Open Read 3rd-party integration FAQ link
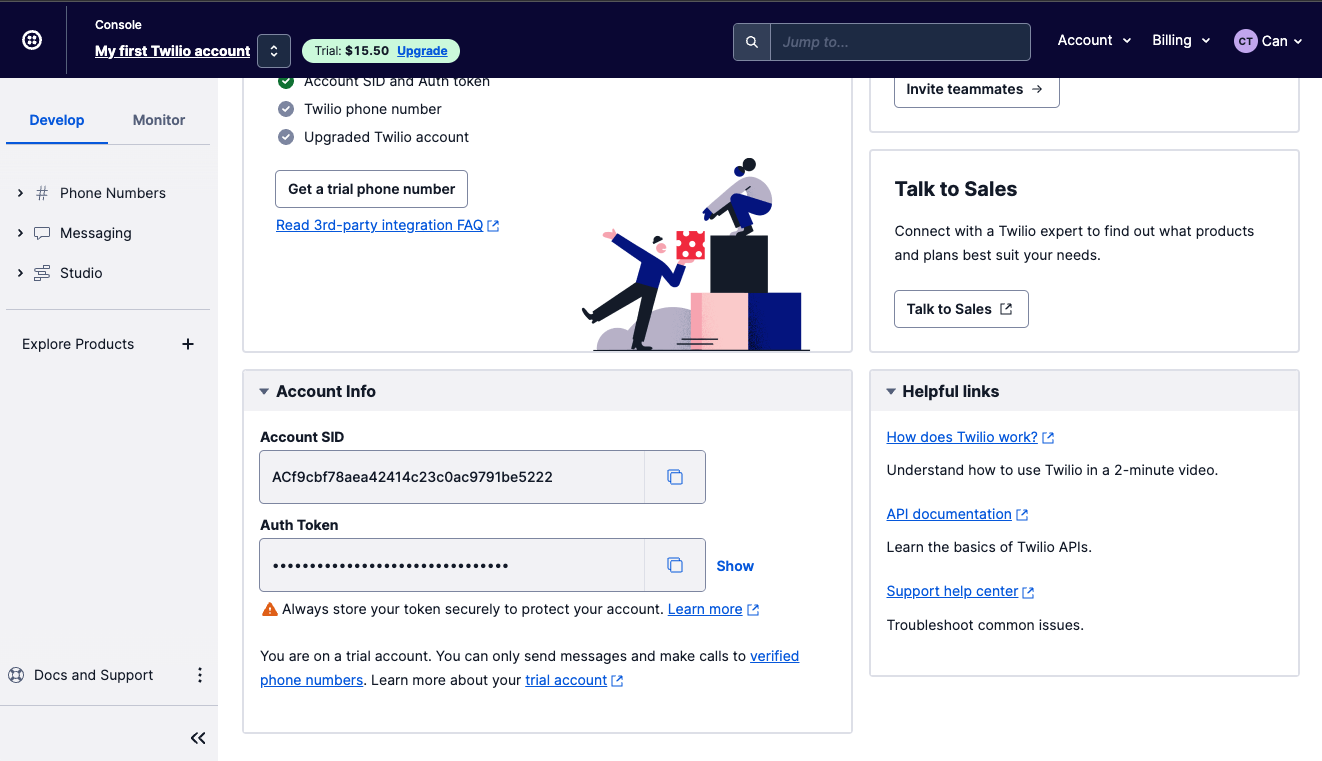Viewport: 1322px width, 761px height. (x=387, y=225)
